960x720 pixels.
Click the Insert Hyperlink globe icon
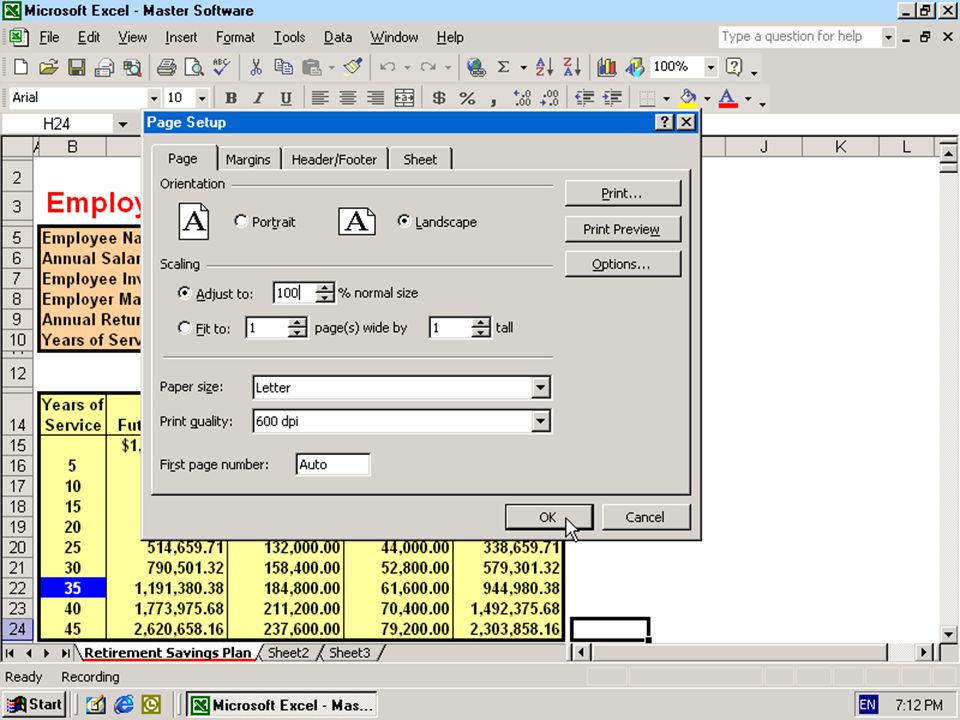pyautogui.click(x=476, y=67)
